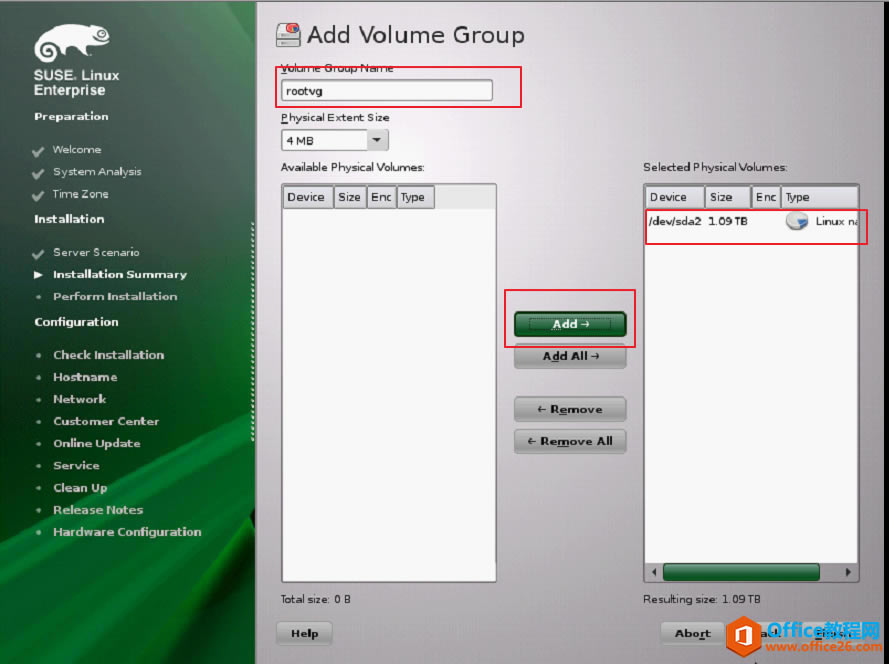Click the disk icon beside /dev/sda2
889x664 pixels.
[x=797, y=221]
